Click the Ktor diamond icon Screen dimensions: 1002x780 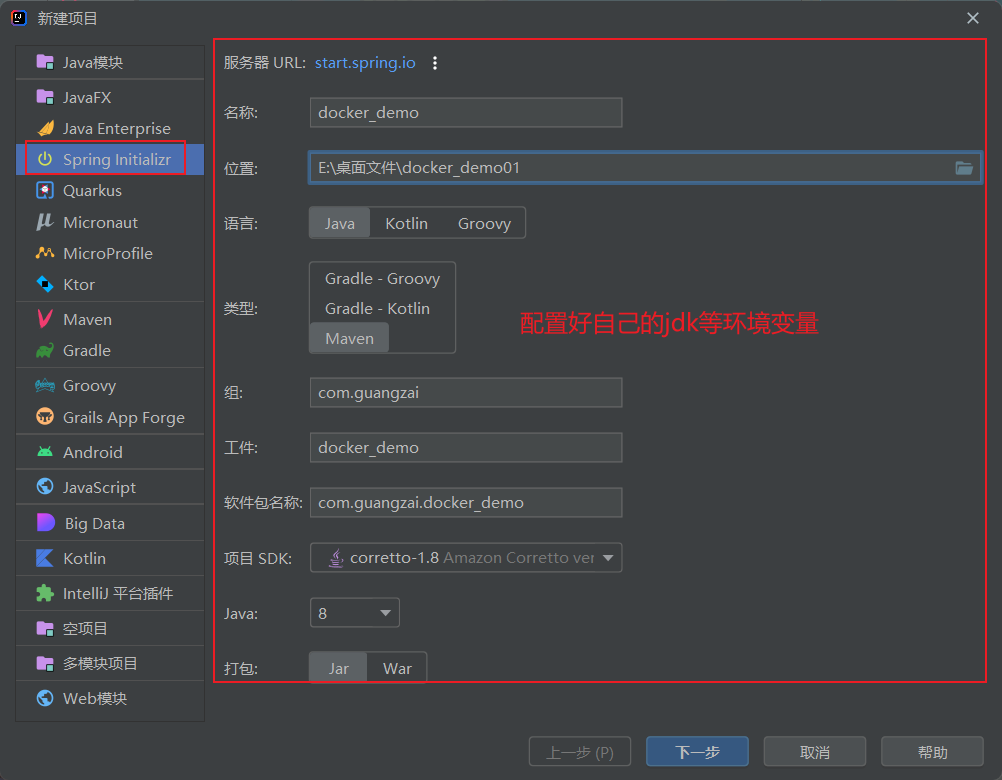coord(45,284)
